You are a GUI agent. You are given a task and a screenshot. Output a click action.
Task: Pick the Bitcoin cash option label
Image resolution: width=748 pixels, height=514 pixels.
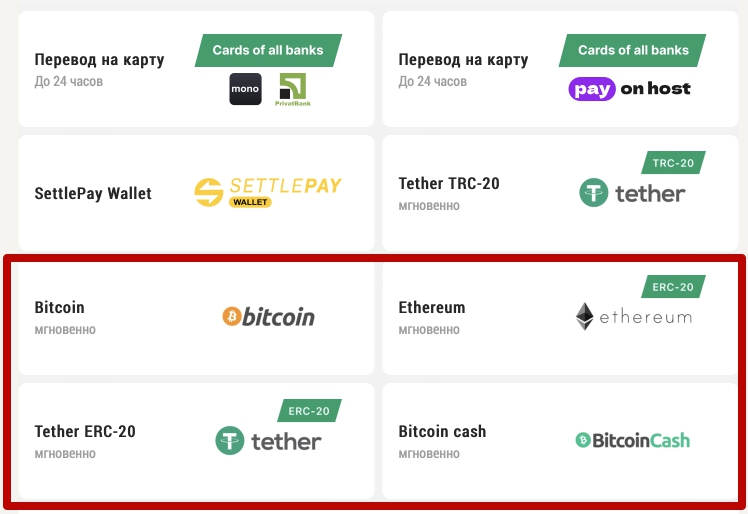pyautogui.click(x=442, y=432)
